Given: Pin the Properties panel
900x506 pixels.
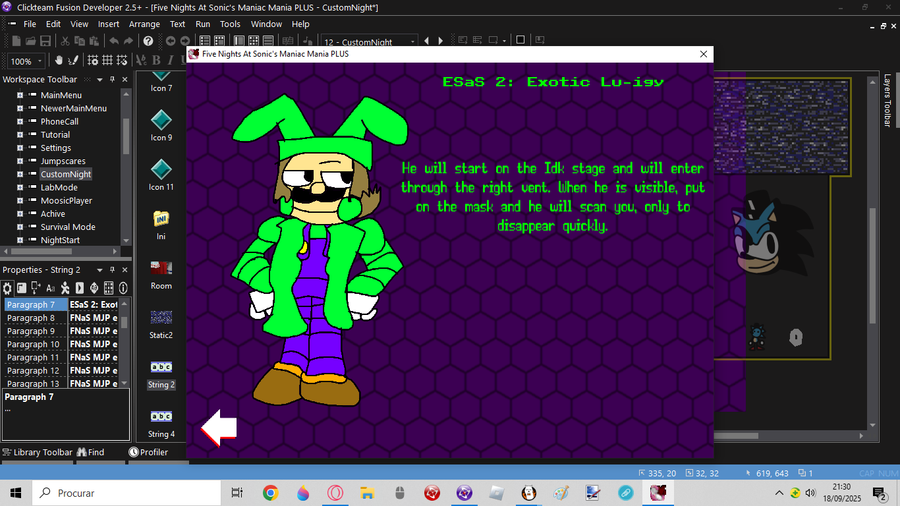Looking at the screenshot, I should point(112,270).
